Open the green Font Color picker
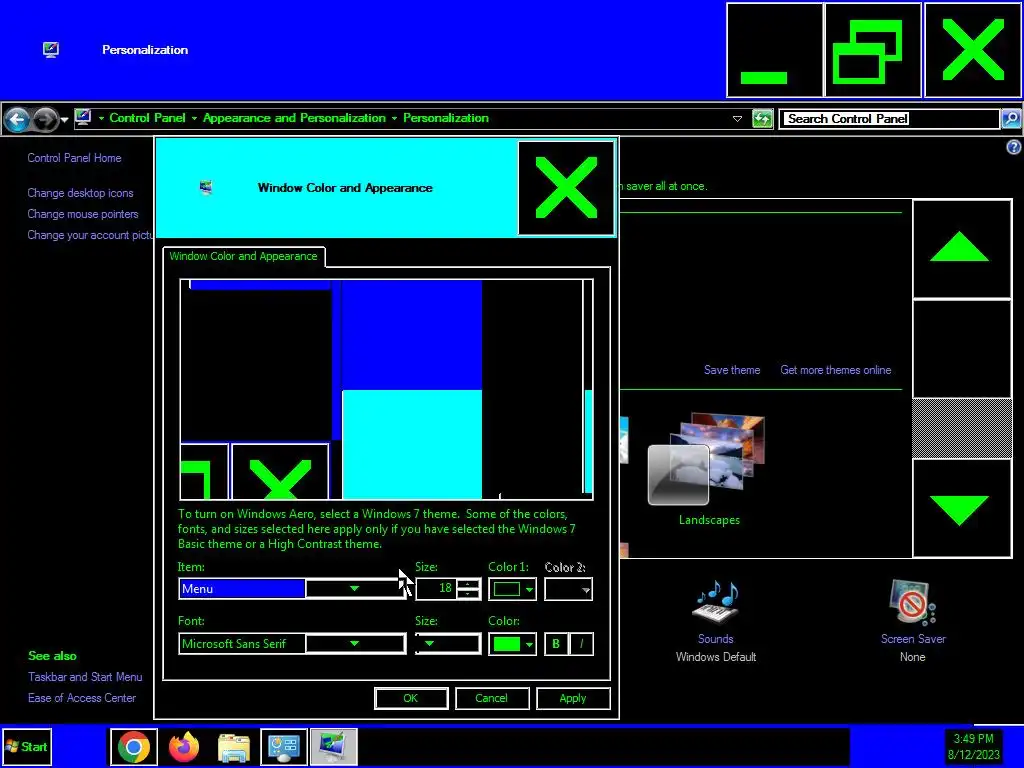Image resolution: width=1024 pixels, height=768 pixels. [x=513, y=644]
